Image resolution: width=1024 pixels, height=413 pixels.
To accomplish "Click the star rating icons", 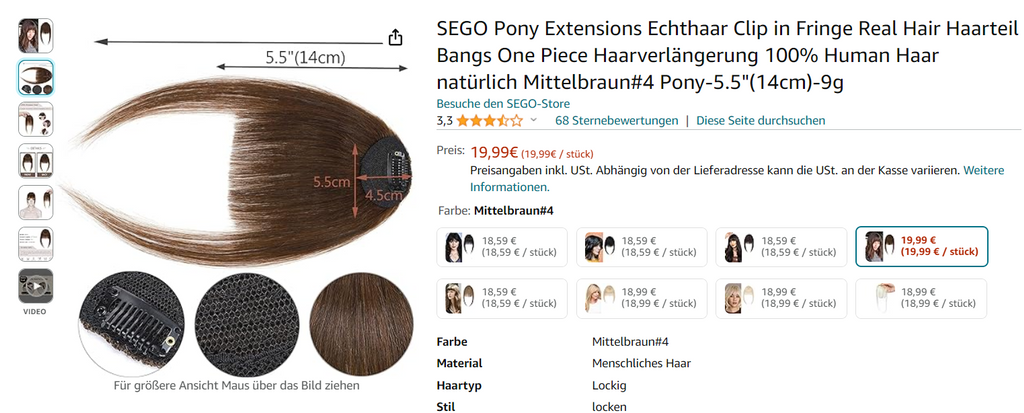I will [x=490, y=121].
